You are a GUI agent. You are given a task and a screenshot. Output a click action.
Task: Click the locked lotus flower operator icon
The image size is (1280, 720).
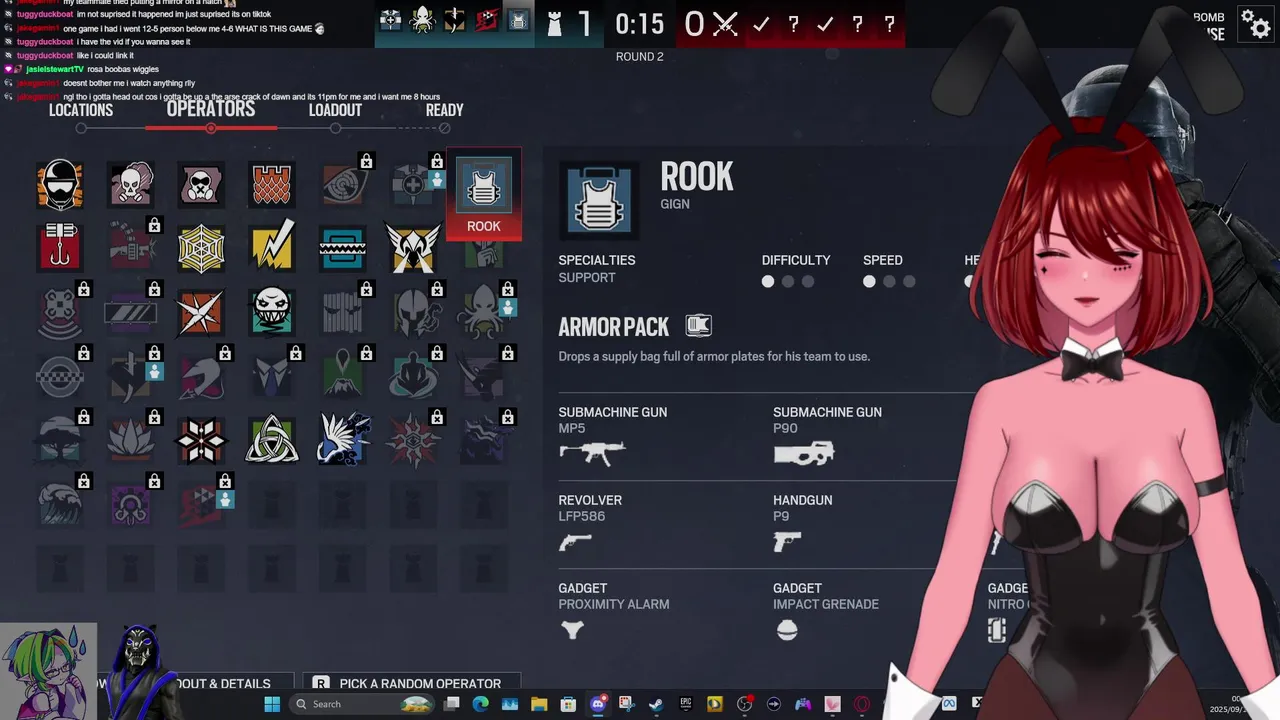coord(131,440)
